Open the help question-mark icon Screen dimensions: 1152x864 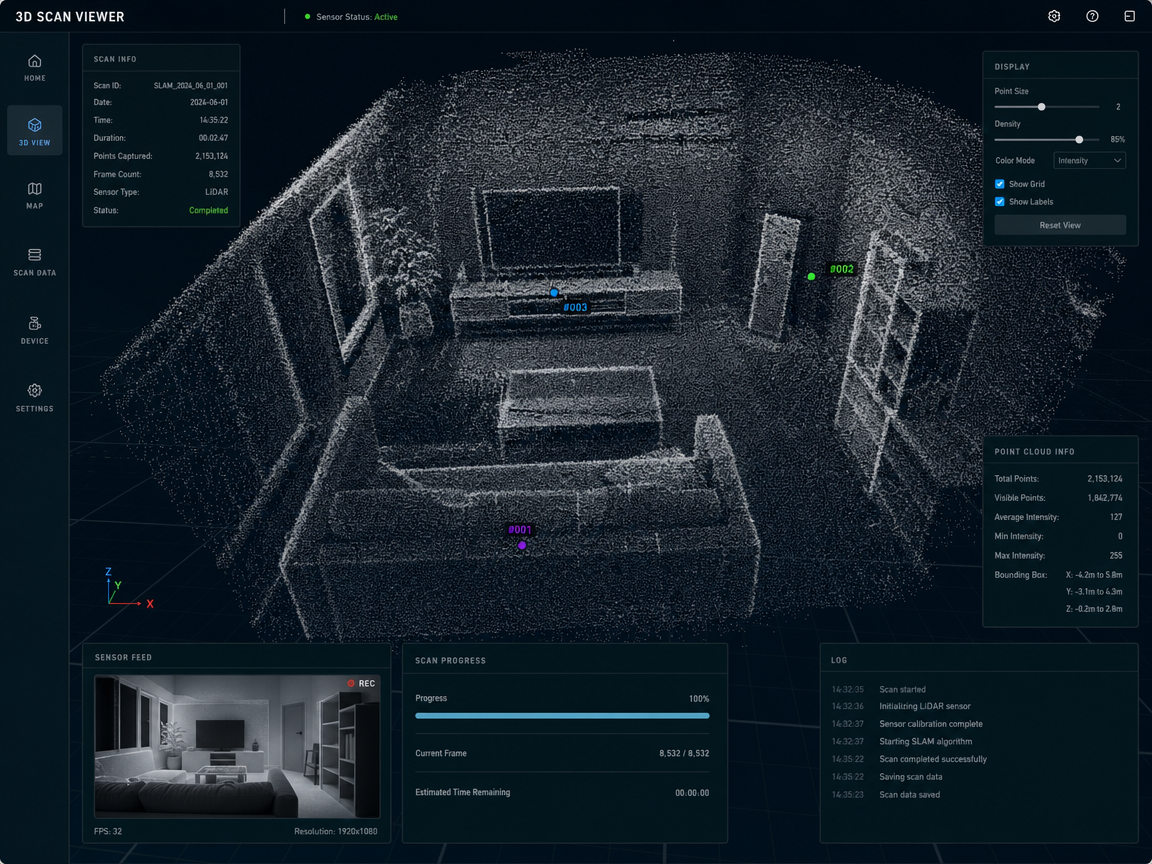1092,16
